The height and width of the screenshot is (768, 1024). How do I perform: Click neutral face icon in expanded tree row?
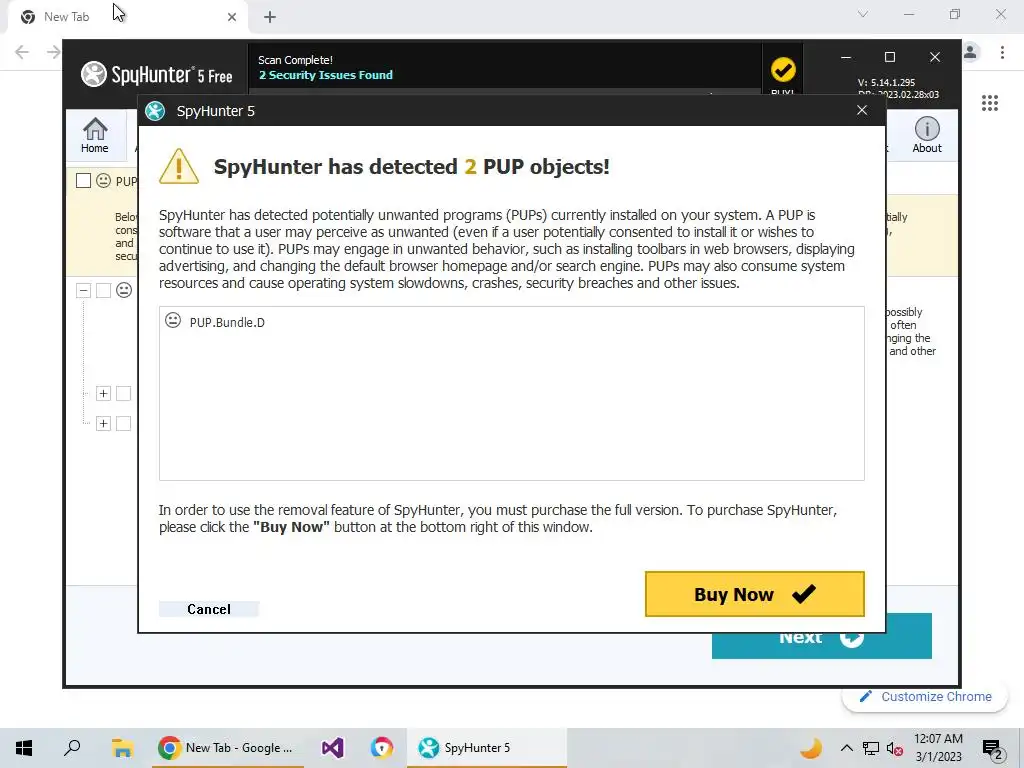(x=124, y=290)
